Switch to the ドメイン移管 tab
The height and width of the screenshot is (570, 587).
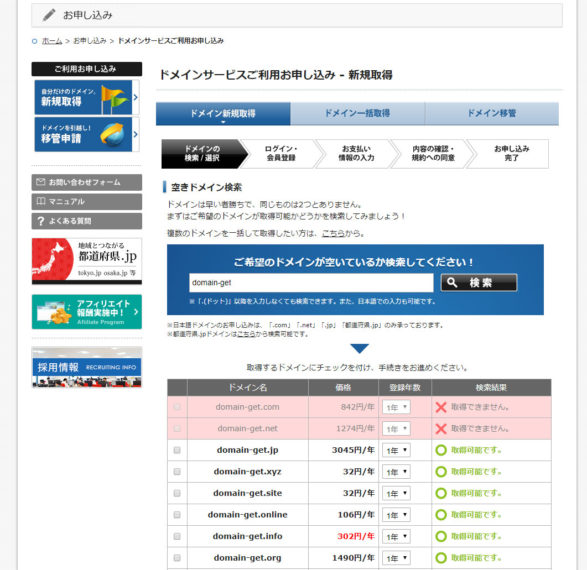click(492, 113)
